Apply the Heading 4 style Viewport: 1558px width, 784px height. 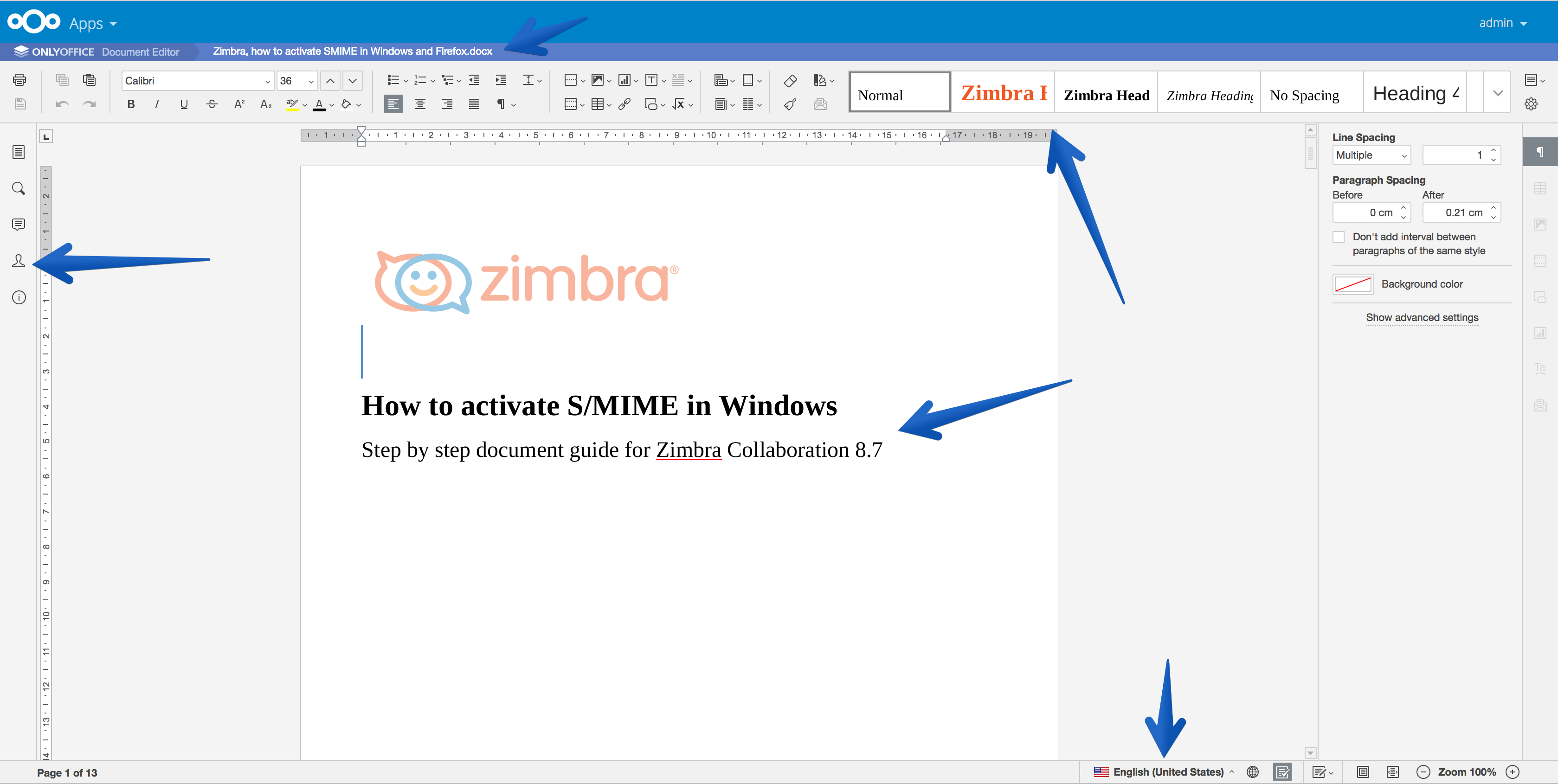(1415, 93)
